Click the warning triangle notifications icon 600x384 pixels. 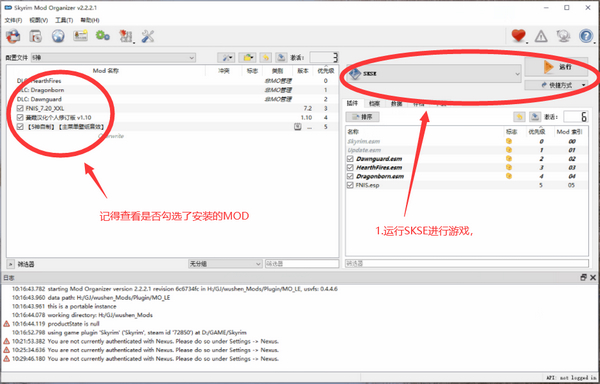pyautogui.click(x=541, y=37)
